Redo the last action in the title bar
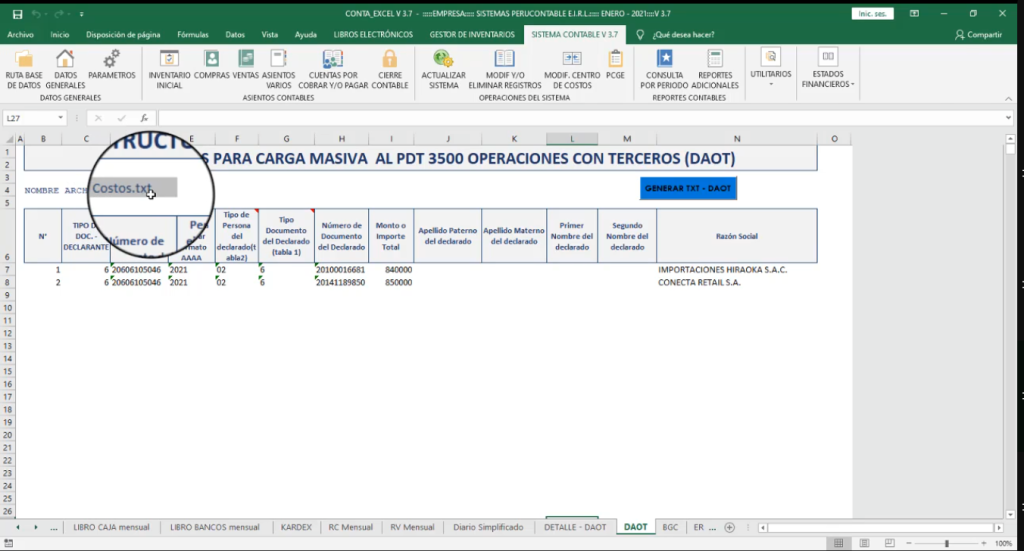The image size is (1024, 551). pyautogui.click(x=59, y=14)
